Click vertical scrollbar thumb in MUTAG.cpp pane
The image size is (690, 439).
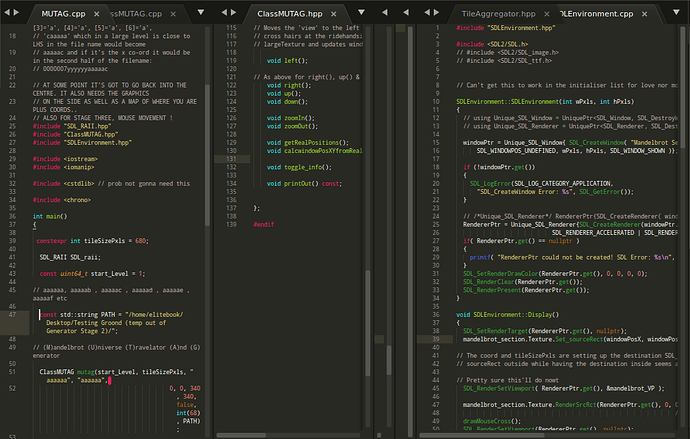[x=207, y=155]
